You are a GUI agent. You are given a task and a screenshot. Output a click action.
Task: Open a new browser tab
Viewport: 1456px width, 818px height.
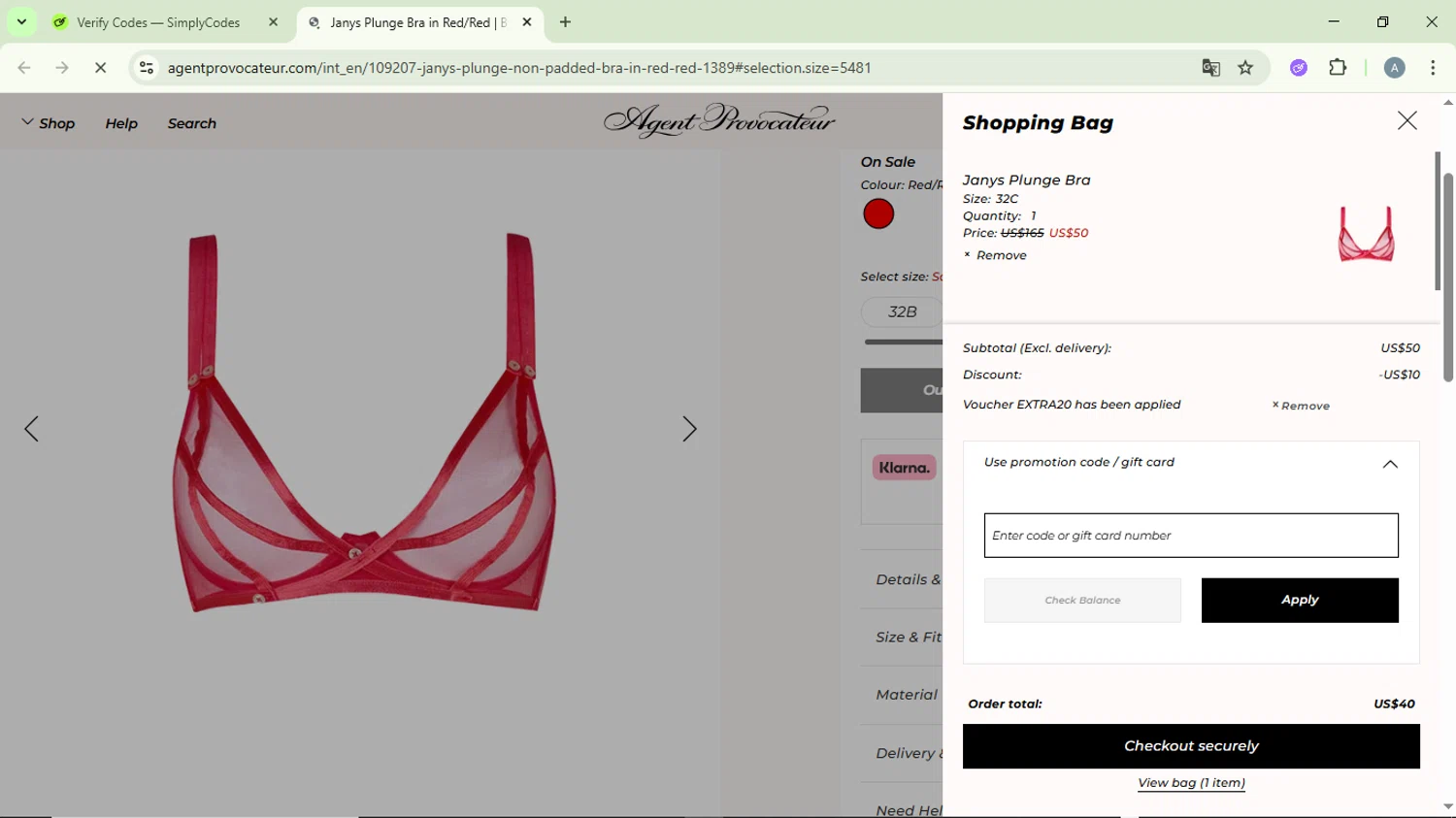pos(565,22)
